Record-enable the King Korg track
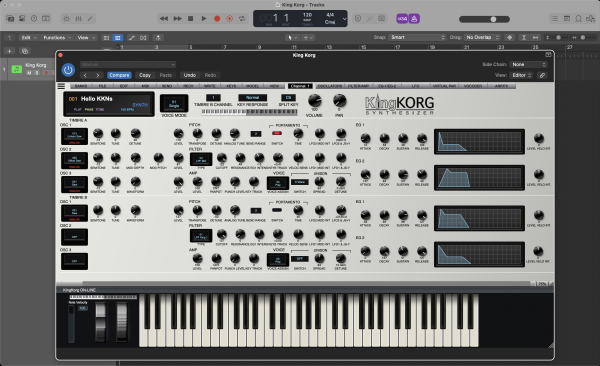 point(46,73)
